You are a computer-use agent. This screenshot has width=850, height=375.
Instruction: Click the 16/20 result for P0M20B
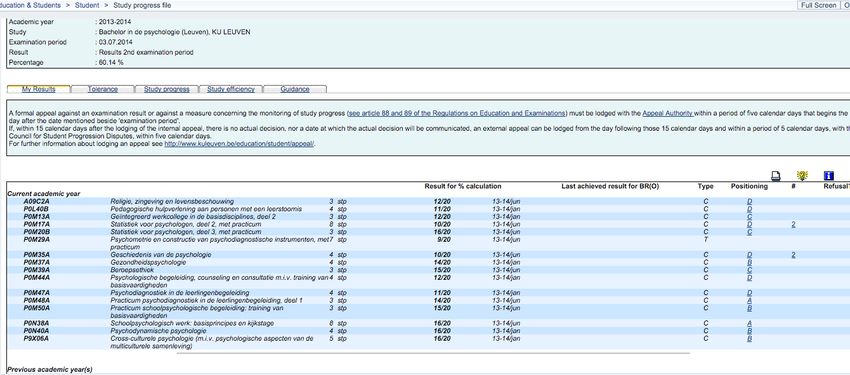pos(442,232)
